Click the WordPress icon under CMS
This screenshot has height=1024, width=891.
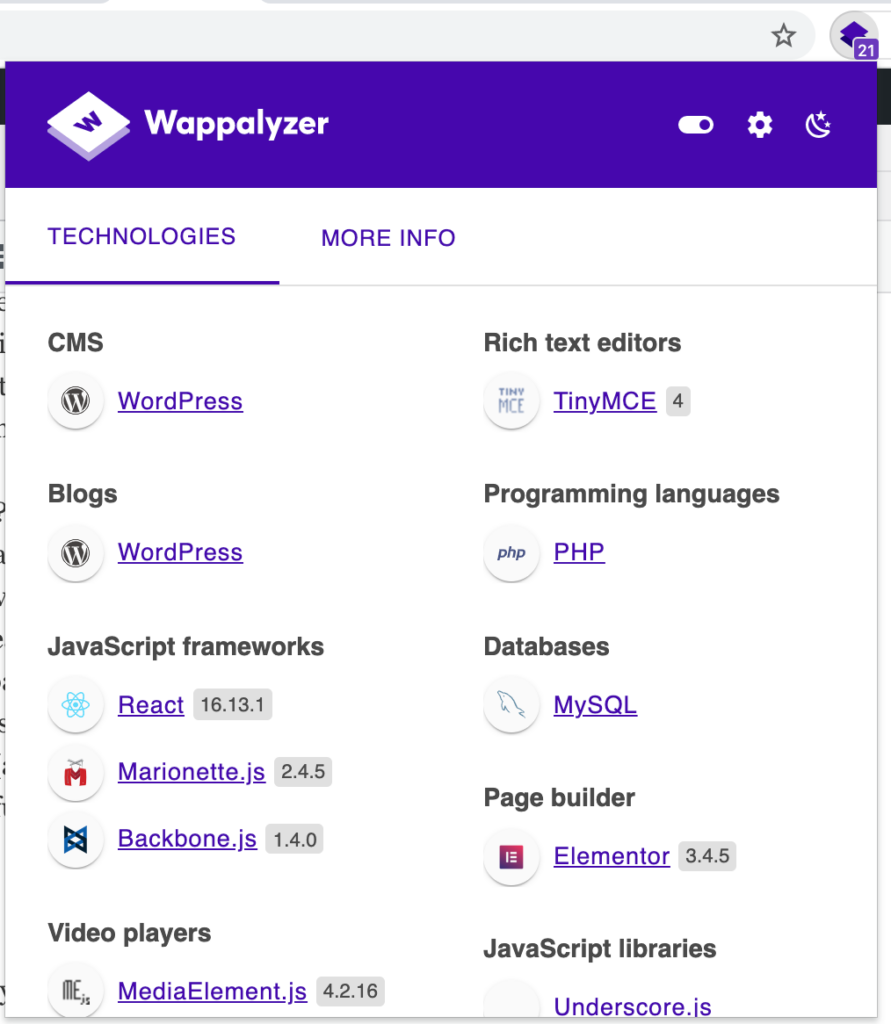click(76, 401)
